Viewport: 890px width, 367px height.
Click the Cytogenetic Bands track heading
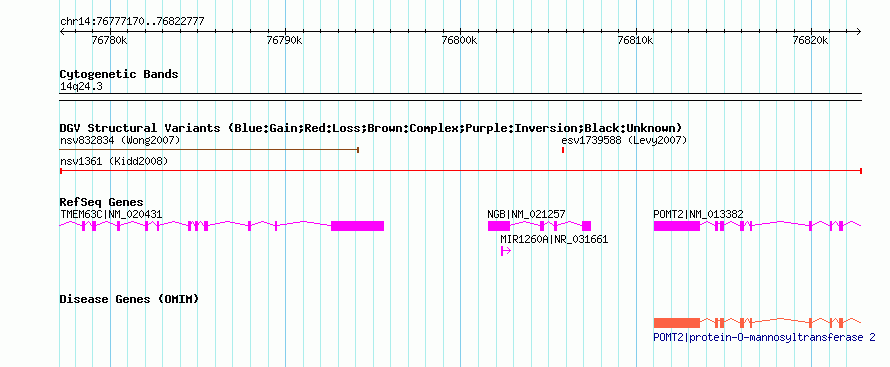pos(119,74)
